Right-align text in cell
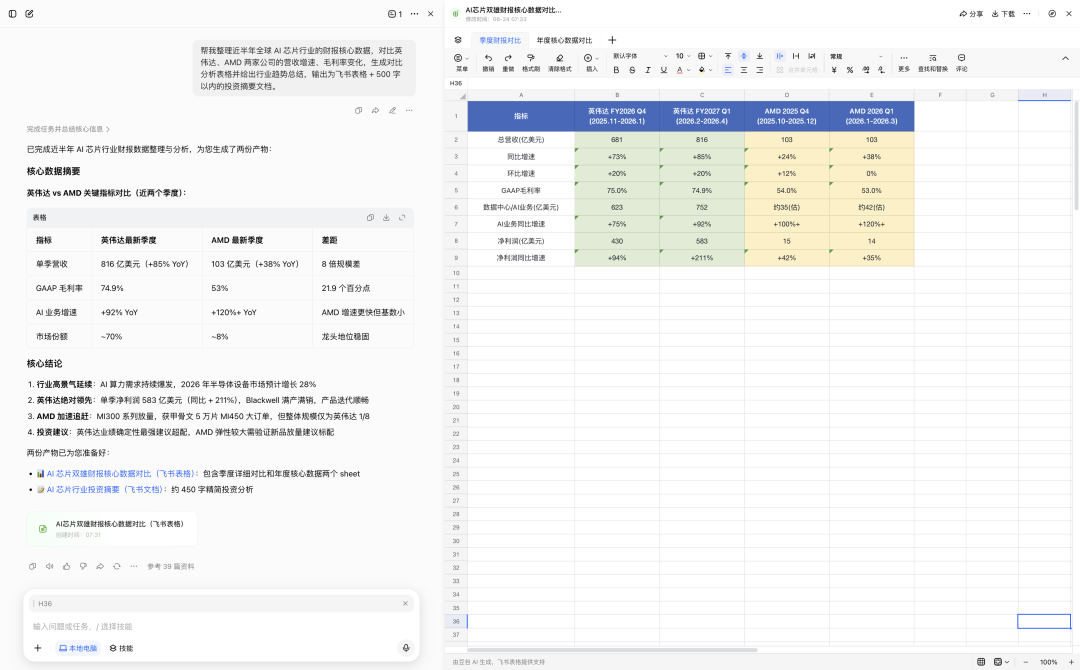This screenshot has height=670, width=1080. pos(760,70)
